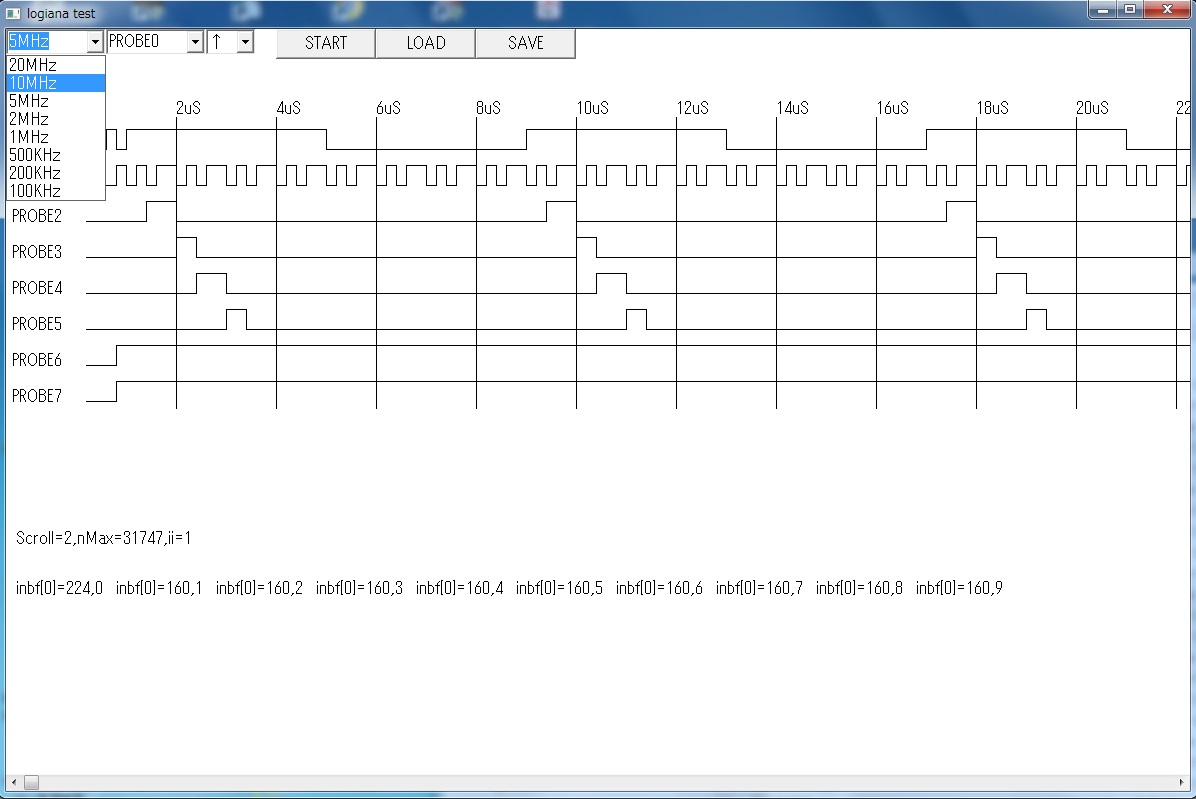Select 100KHz sampling rate

pyautogui.click(x=56, y=191)
